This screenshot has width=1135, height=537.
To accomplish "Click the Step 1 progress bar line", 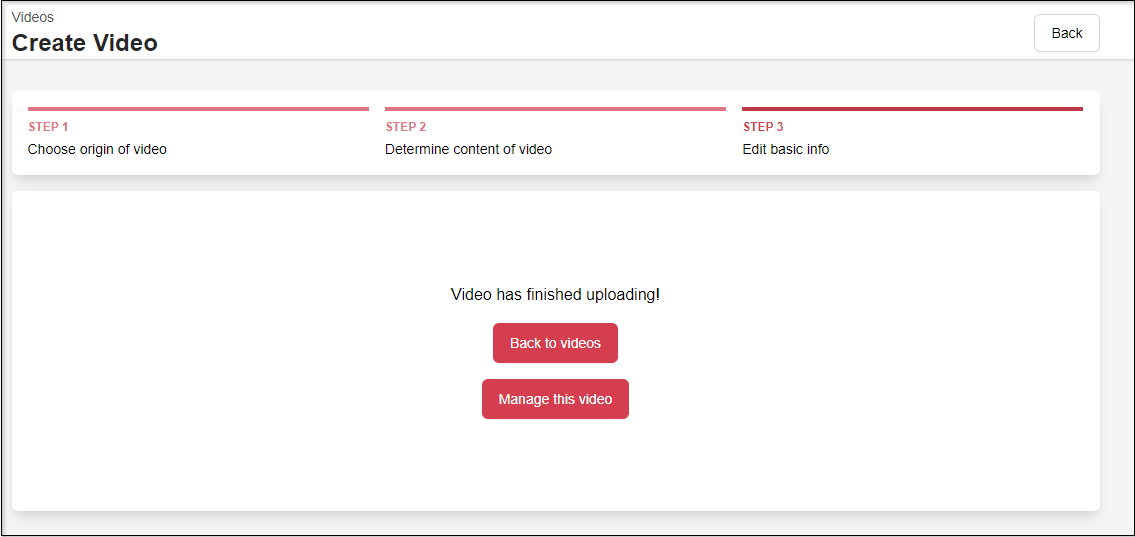I will (x=198, y=109).
